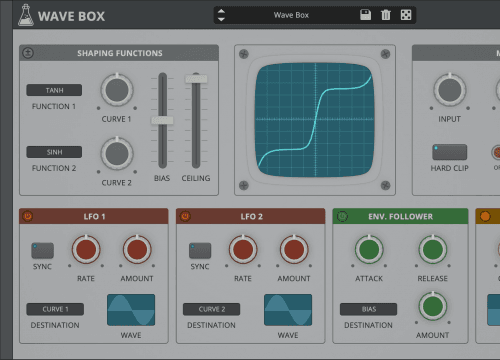Open Env. Follower destination dropdown showing Bias

pos(369,309)
